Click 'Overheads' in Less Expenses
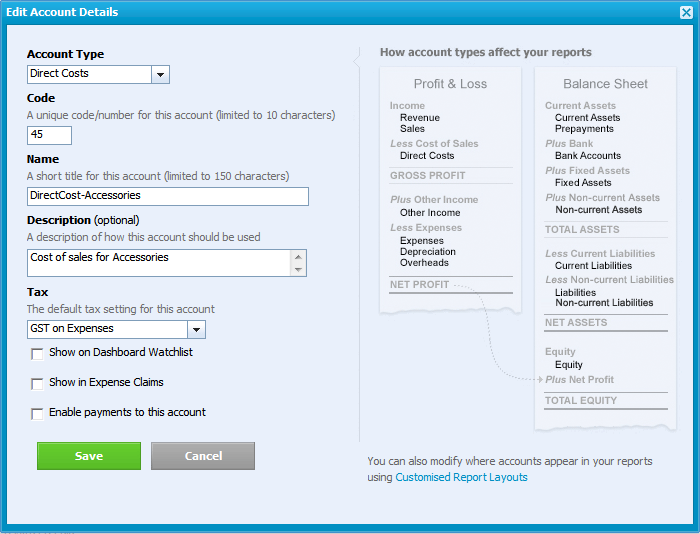 tap(424, 263)
